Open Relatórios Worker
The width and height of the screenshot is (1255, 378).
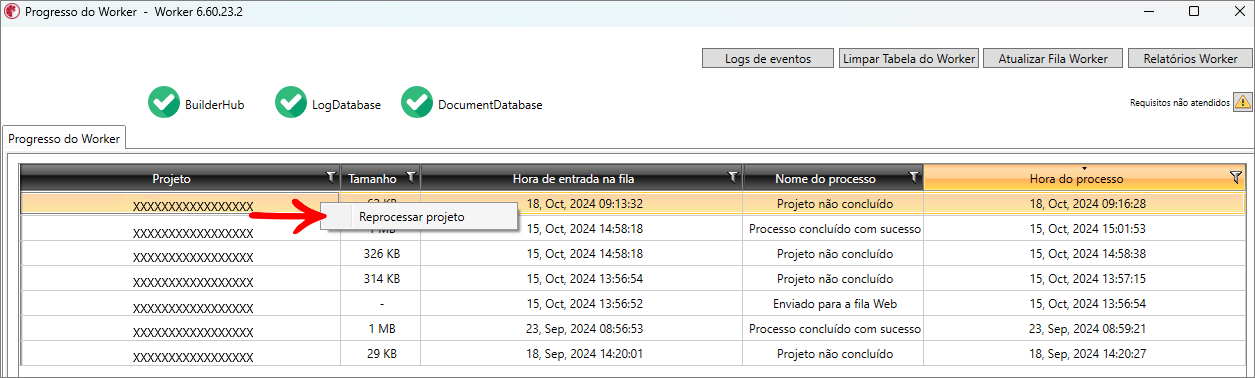tap(1190, 58)
